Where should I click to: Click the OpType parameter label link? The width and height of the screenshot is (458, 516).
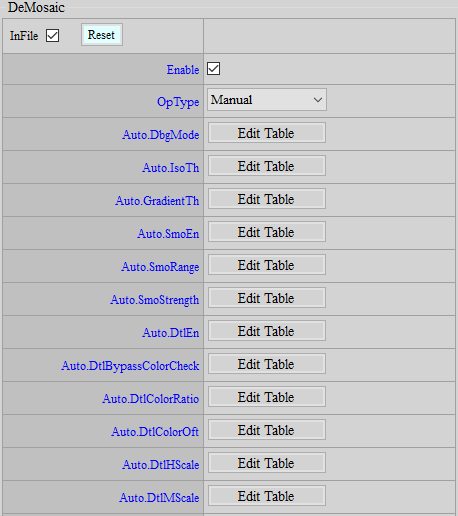178,102
